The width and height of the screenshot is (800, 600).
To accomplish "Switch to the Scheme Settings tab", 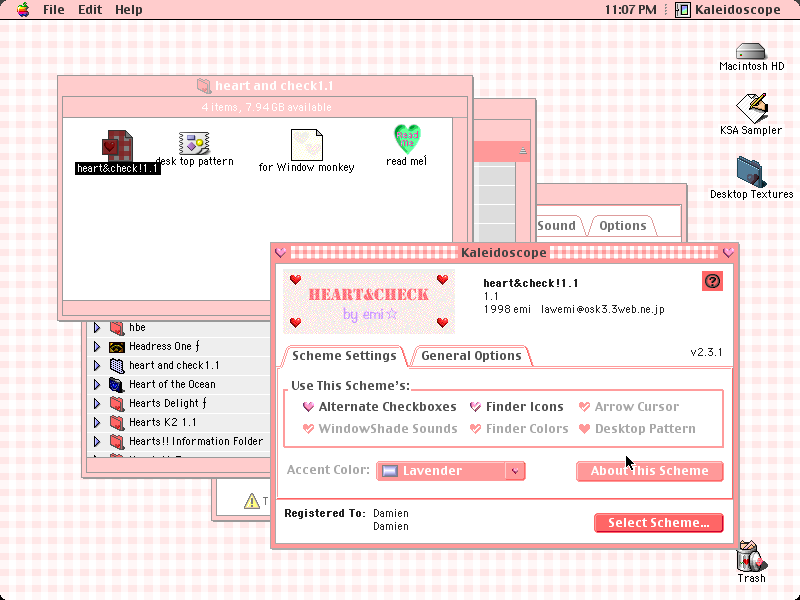I will click(x=344, y=356).
